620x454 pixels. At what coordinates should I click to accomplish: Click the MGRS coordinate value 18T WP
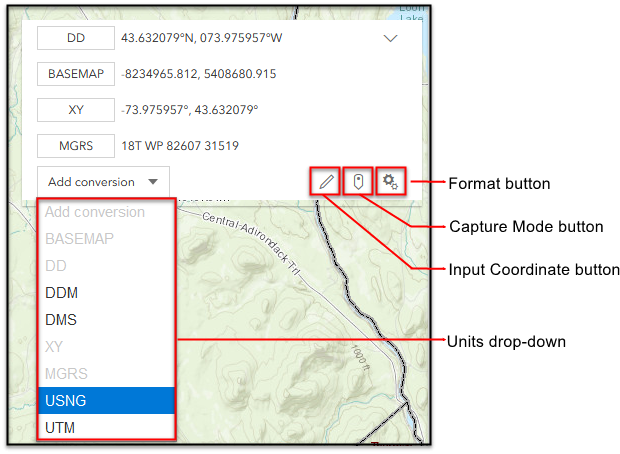click(179, 146)
